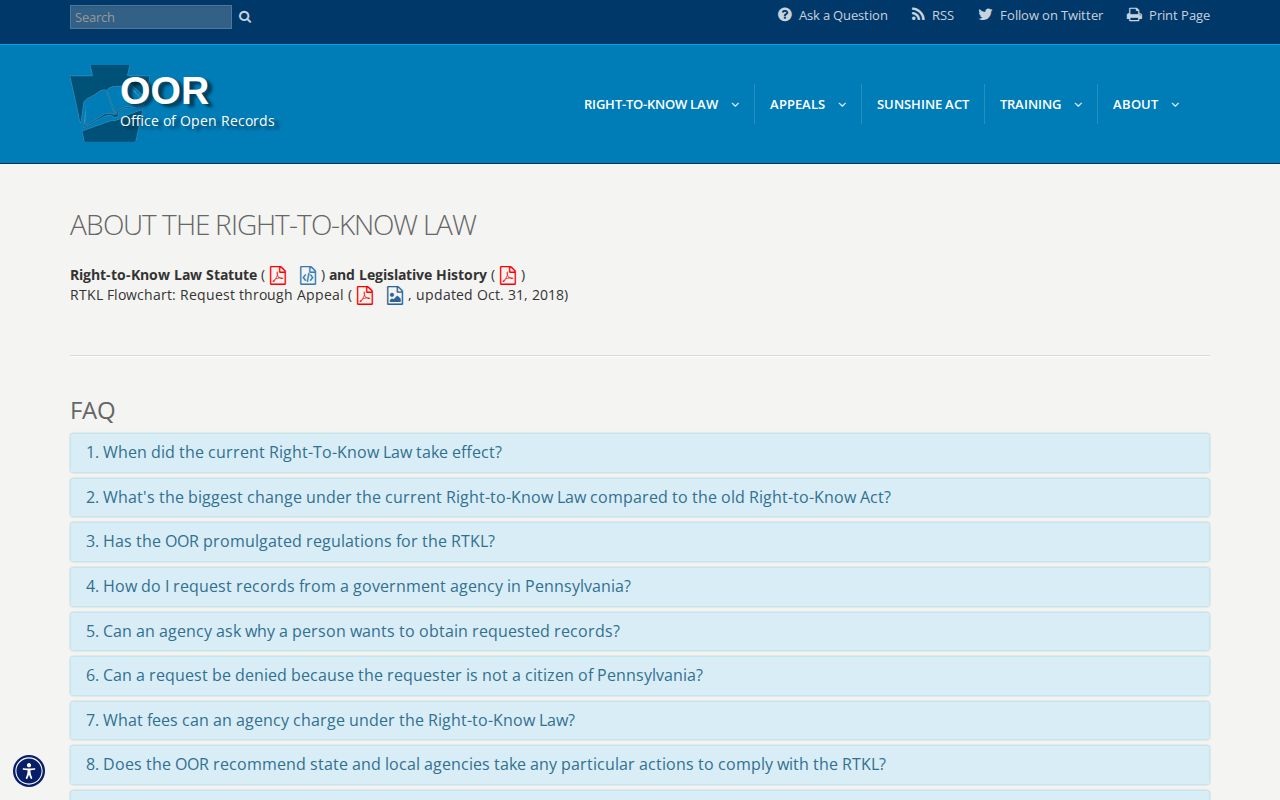
Task: Open the Office of Open Records home link
Action: [197, 121]
